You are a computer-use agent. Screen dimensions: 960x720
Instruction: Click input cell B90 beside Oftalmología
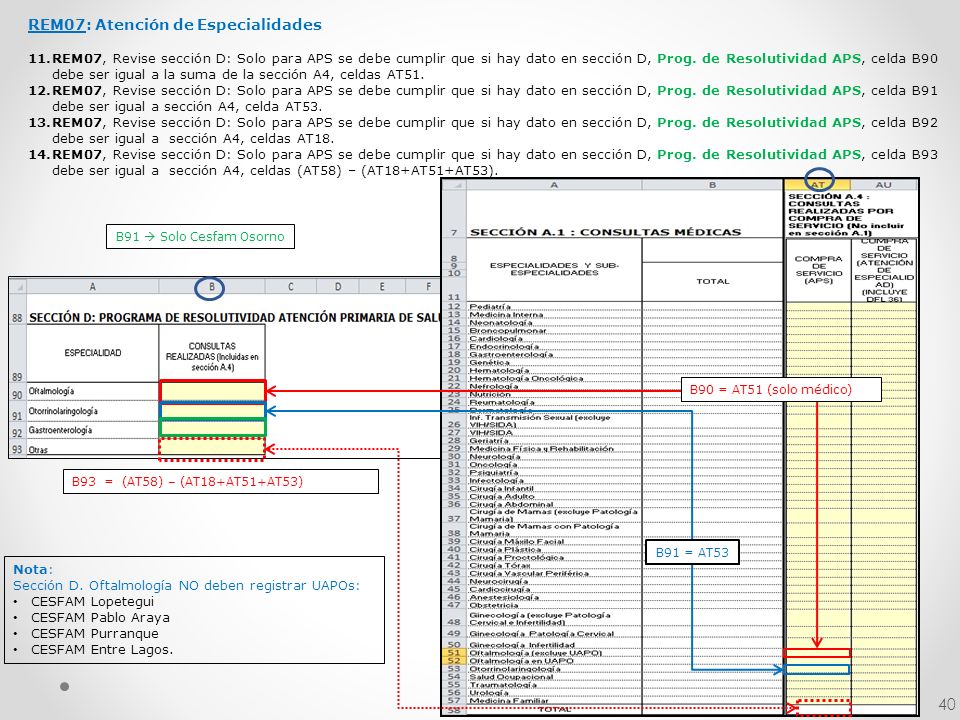[212, 391]
